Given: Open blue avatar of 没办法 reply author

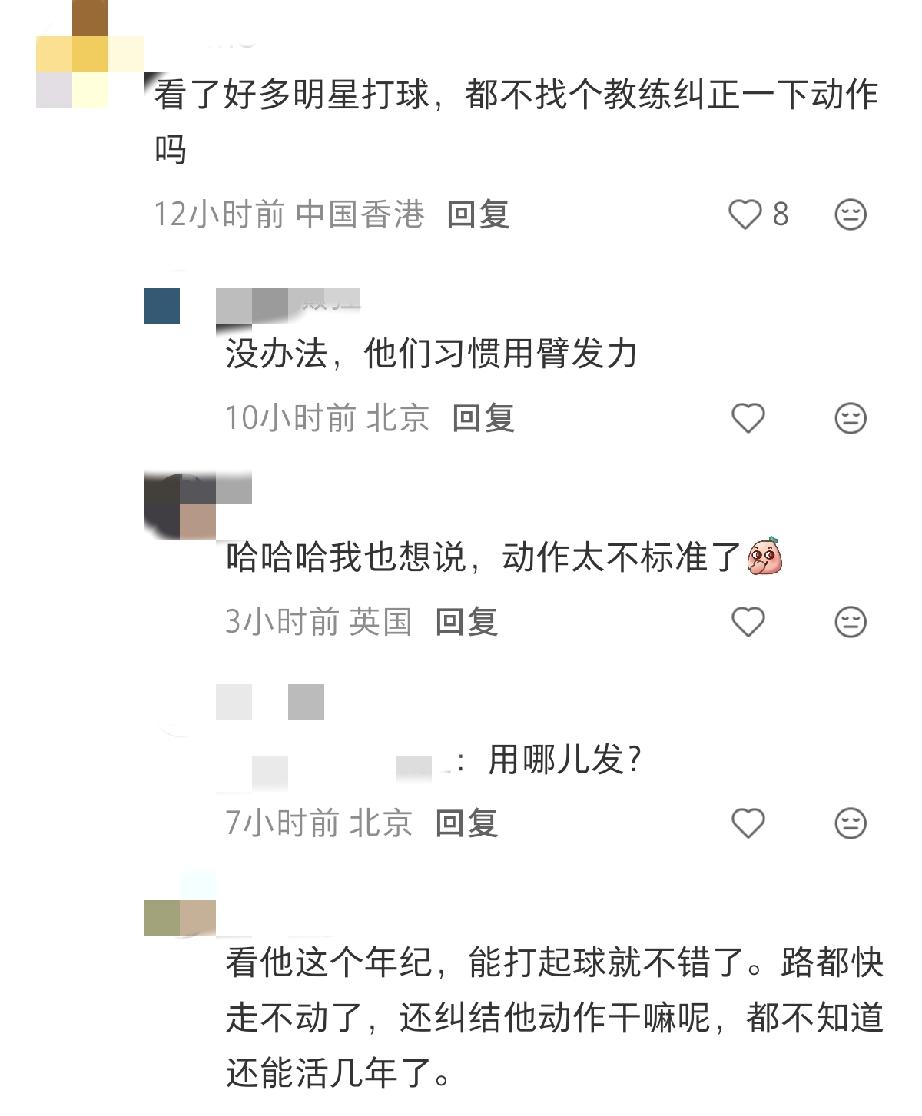Looking at the screenshot, I should 162,306.
